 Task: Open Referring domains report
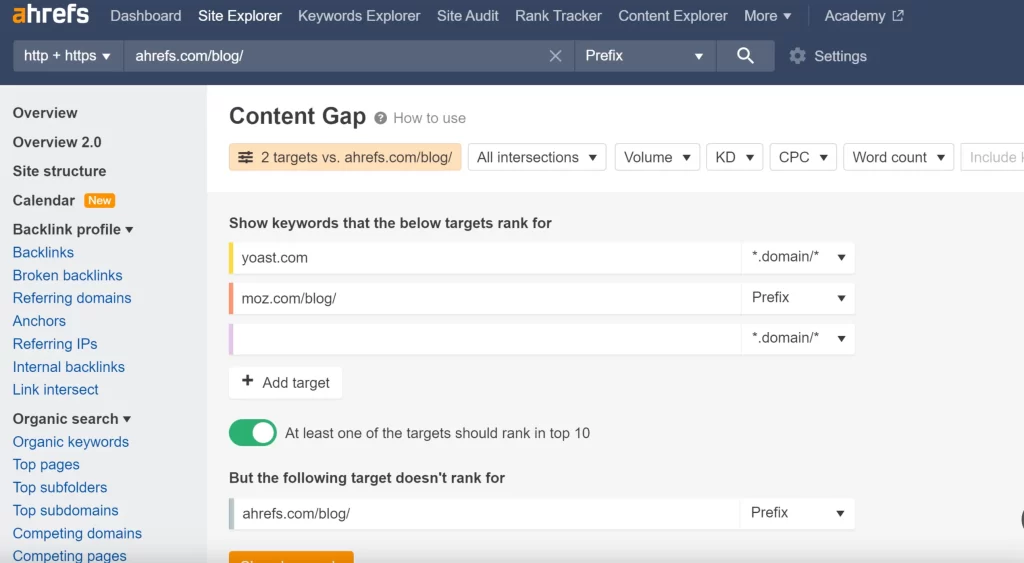click(x=72, y=298)
